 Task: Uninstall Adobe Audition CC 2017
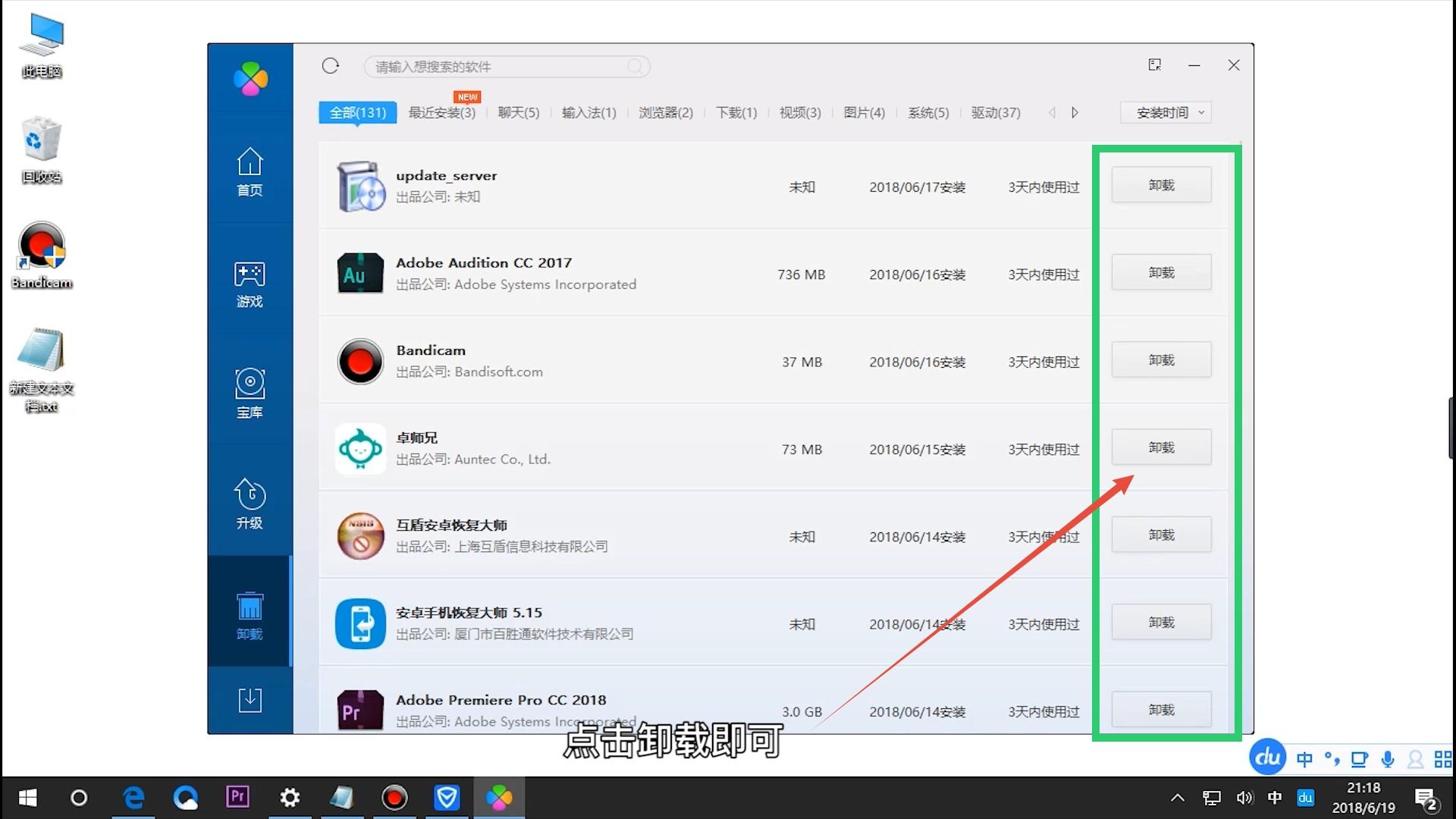(1161, 272)
